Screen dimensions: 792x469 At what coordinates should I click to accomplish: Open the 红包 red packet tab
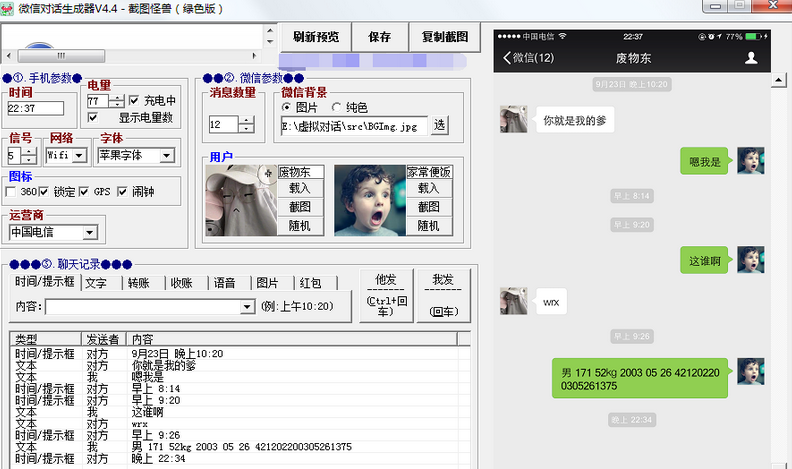click(x=310, y=283)
